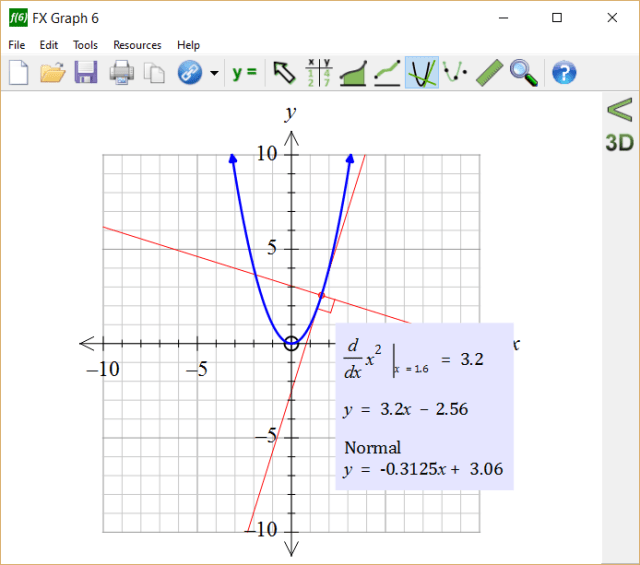
Task: Open a file with the folder icon
Action: 52,73
